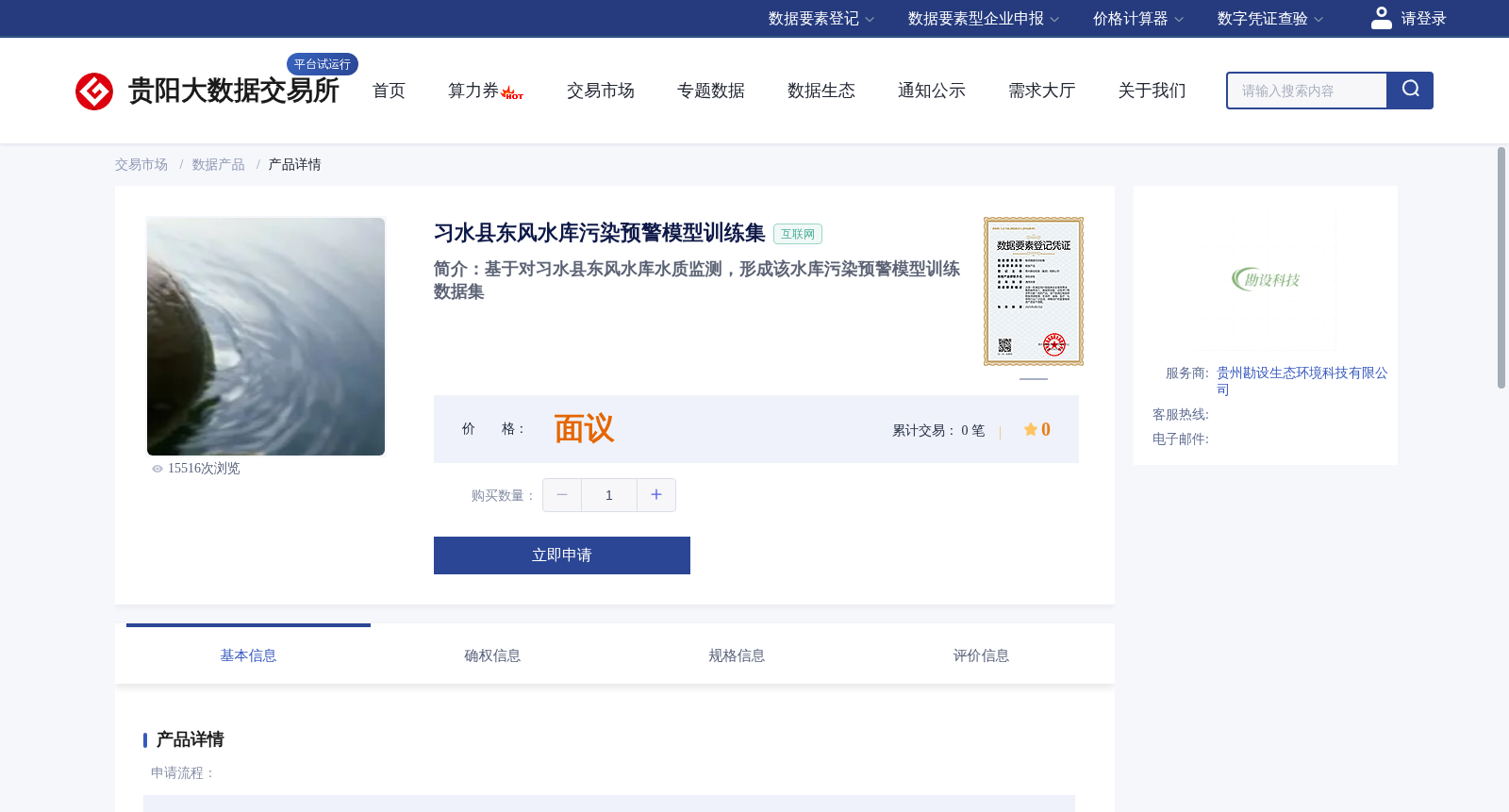Click the 面议 price text

tap(584, 429)
